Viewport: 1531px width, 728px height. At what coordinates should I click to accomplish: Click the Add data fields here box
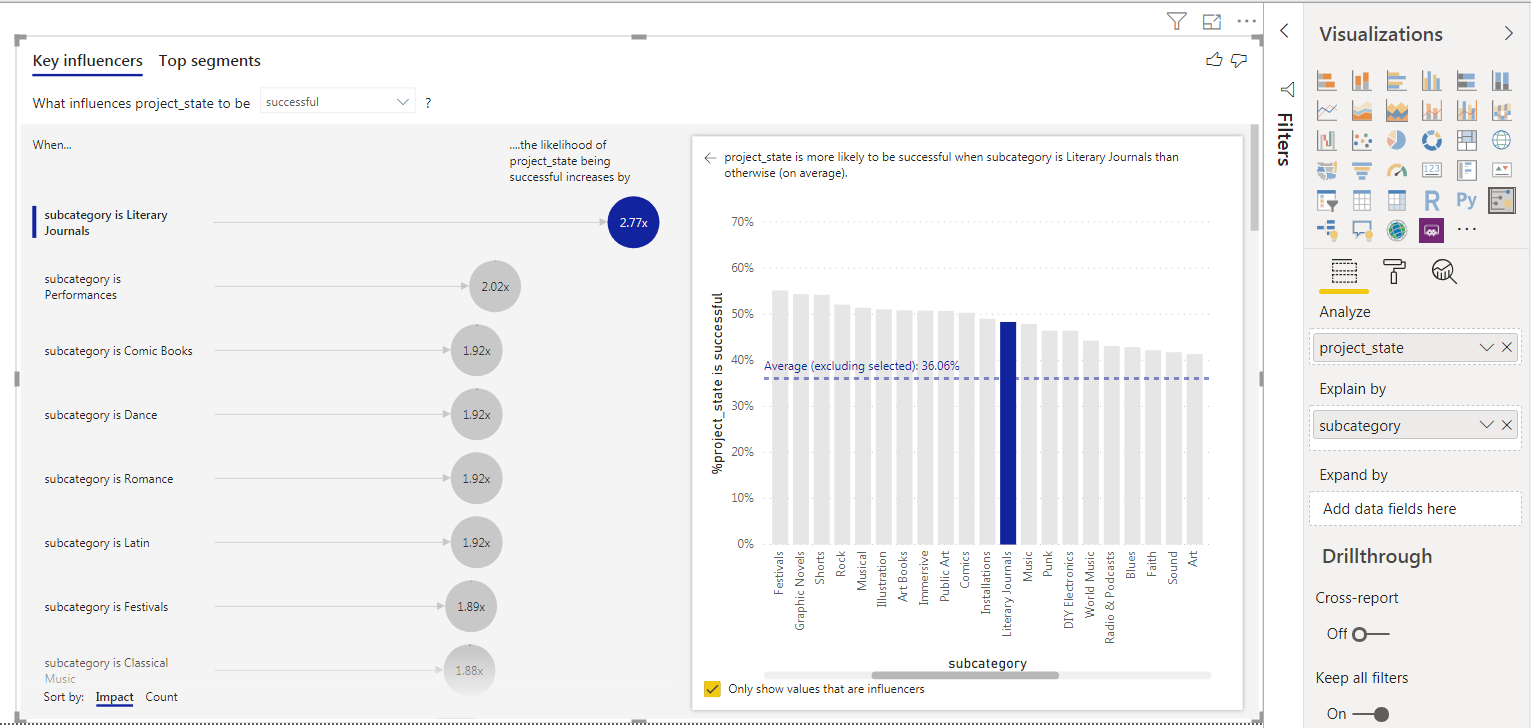pos(1414,508)
